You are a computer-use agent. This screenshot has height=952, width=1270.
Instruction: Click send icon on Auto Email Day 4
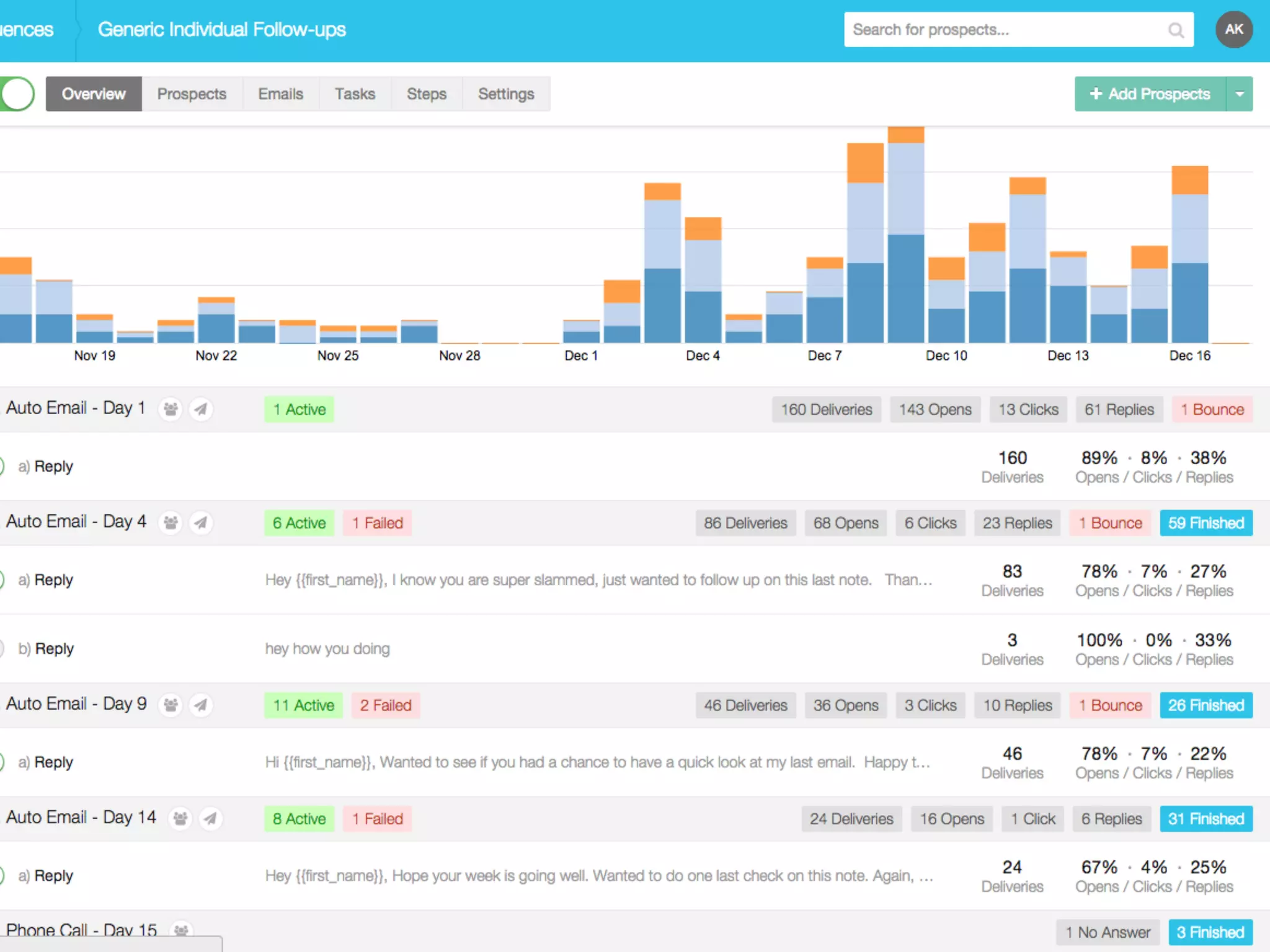[x=200, y=522]
